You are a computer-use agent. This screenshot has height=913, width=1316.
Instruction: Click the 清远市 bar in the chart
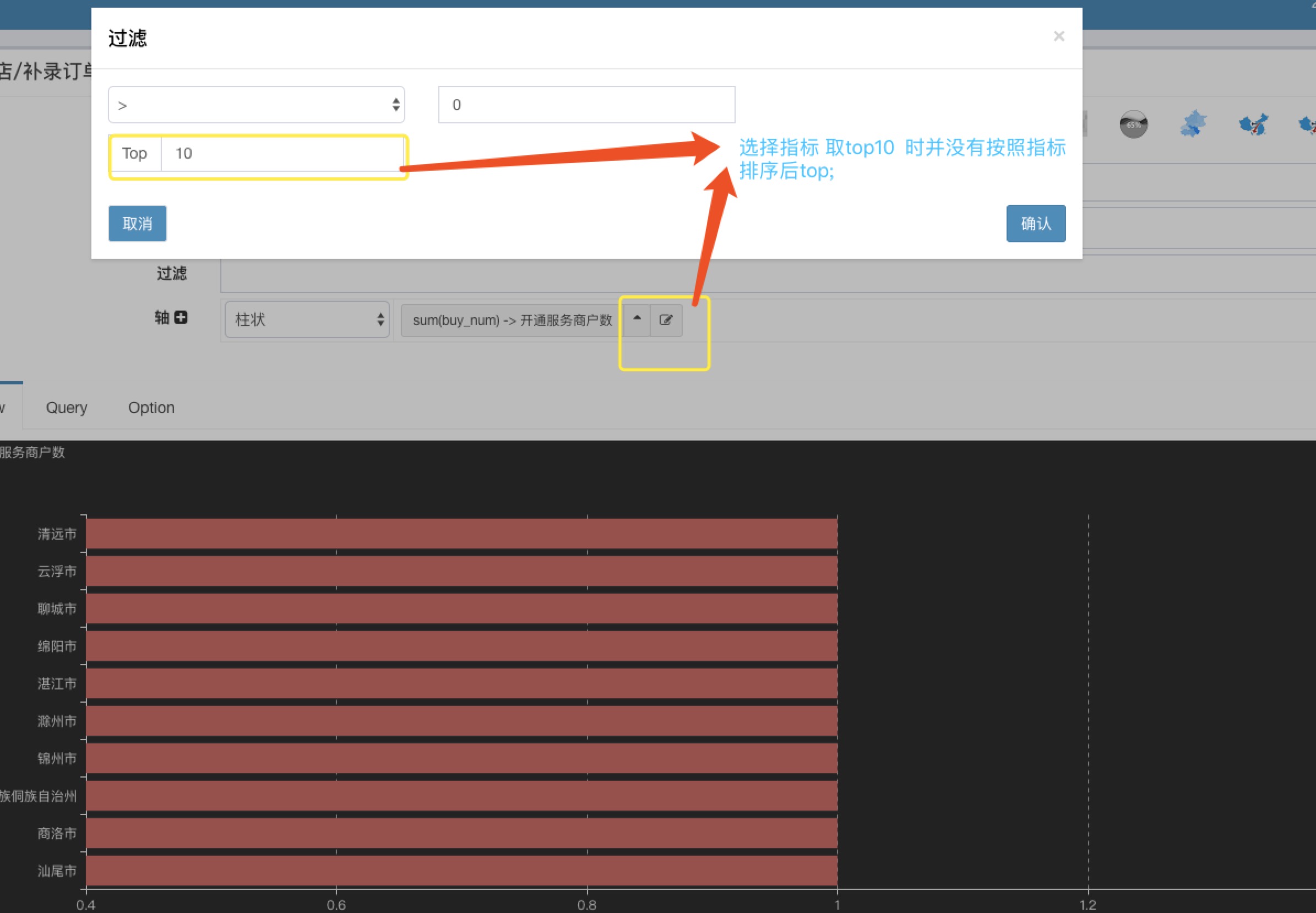coord(458,533)
